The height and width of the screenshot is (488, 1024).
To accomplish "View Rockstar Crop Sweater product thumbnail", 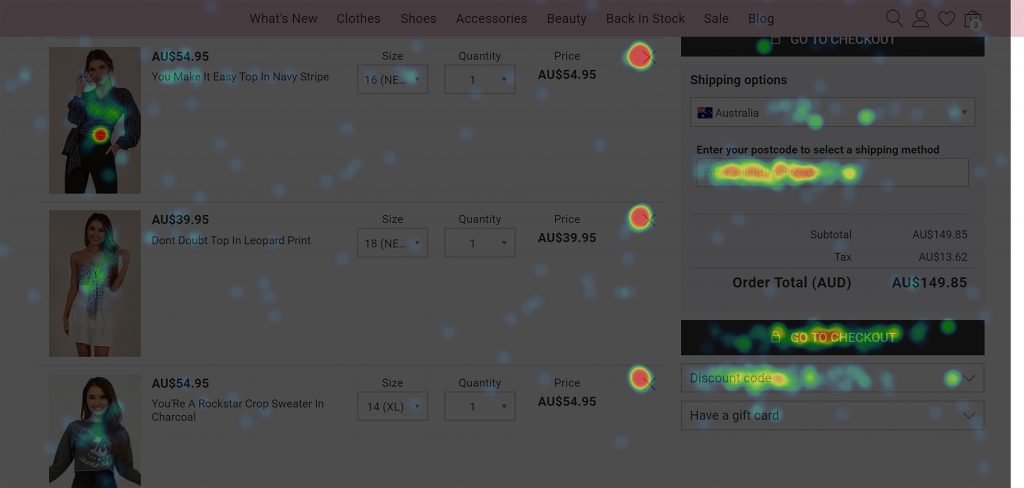I will click(95, 431).
